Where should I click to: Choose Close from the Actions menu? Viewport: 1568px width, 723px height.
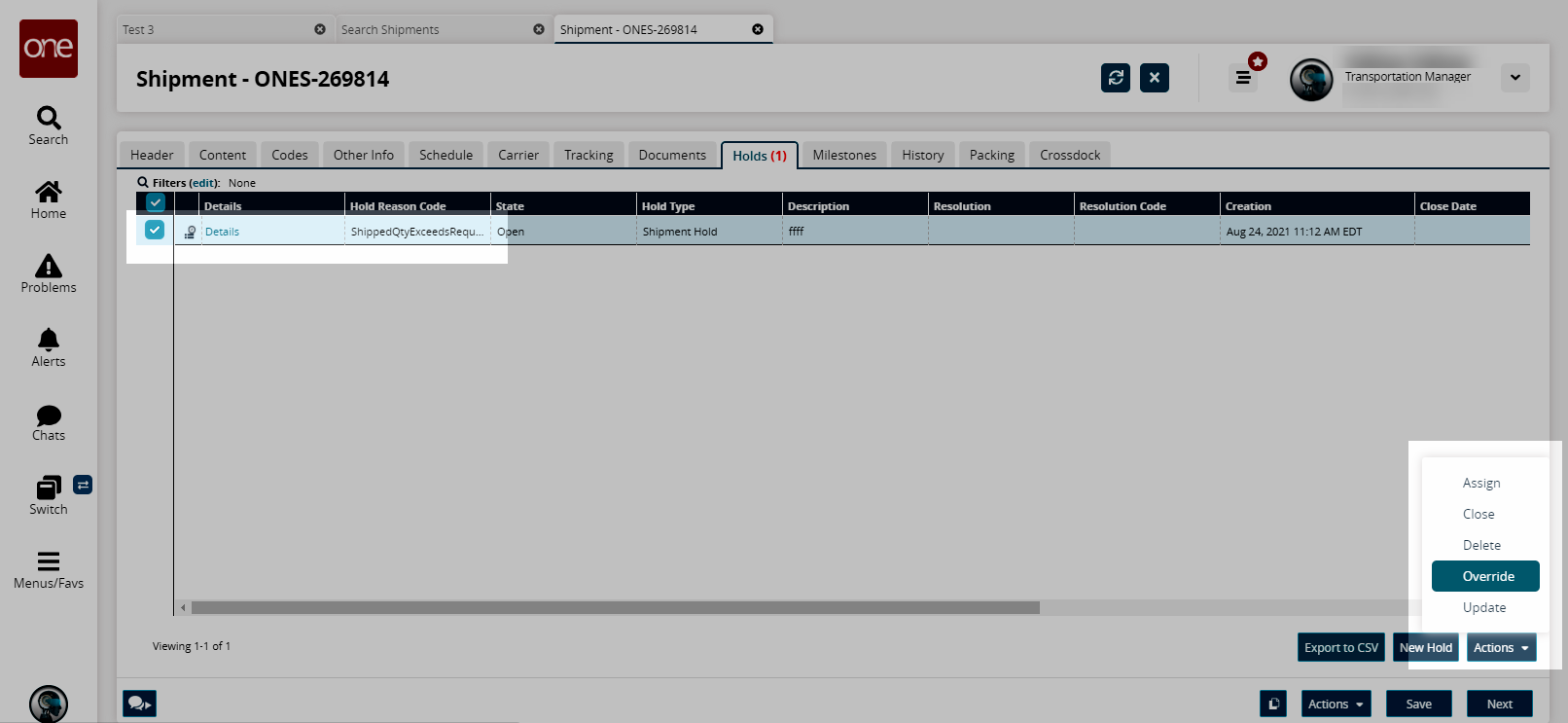point(1485,514)
